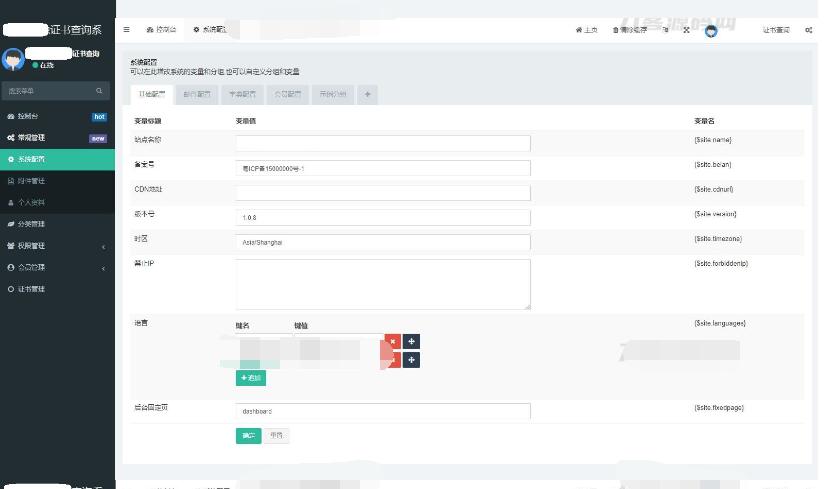Open the language switch icon in header
Viewport: 827px width, 489px height.
(666, 30)
